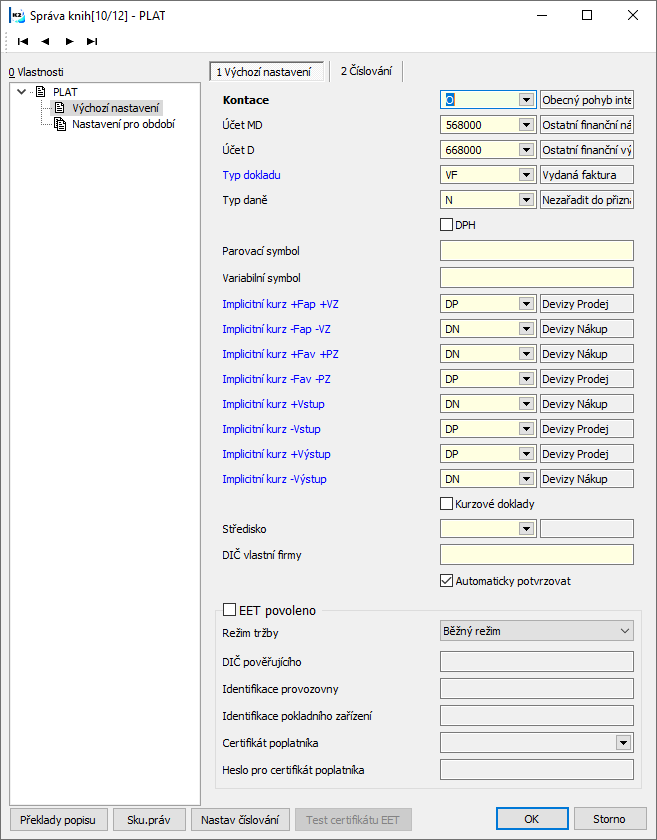Screen dimensions: 657x840
Task: Click the Typ dokladu link label
Action: coord(251,175)
